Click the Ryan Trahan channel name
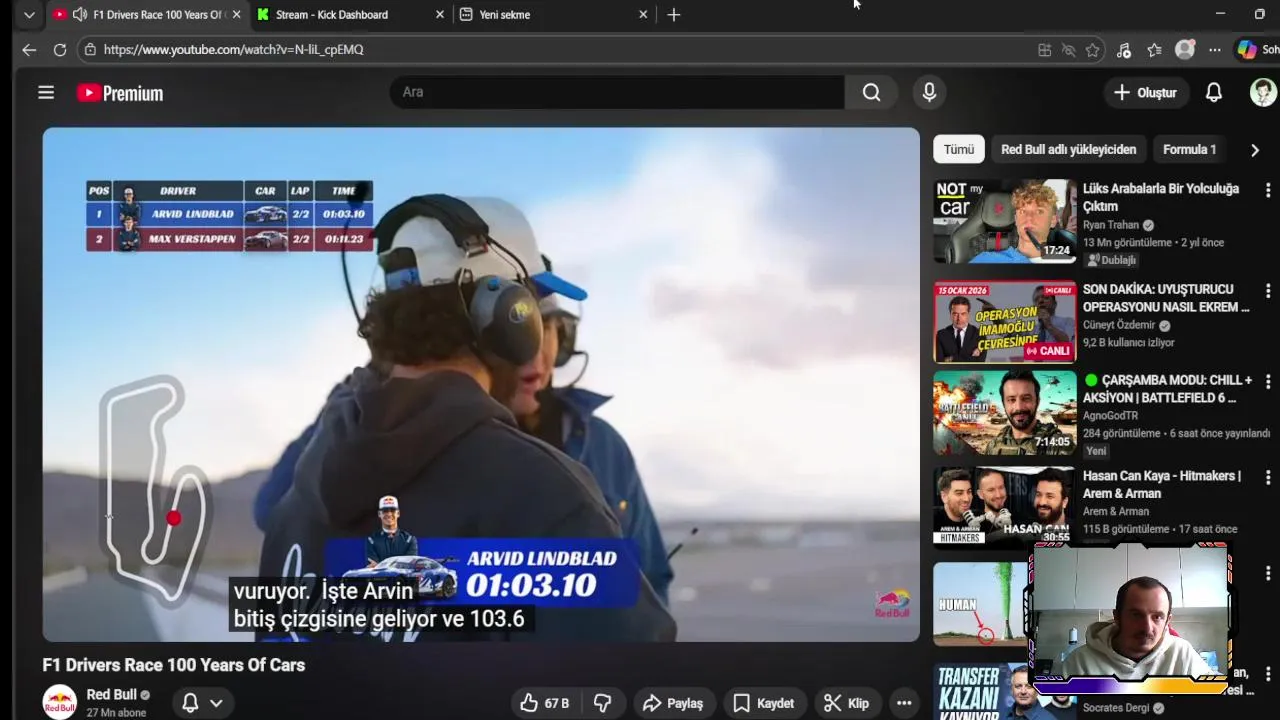Viewport: 1280px width, 720px height. click(1111, 225)
